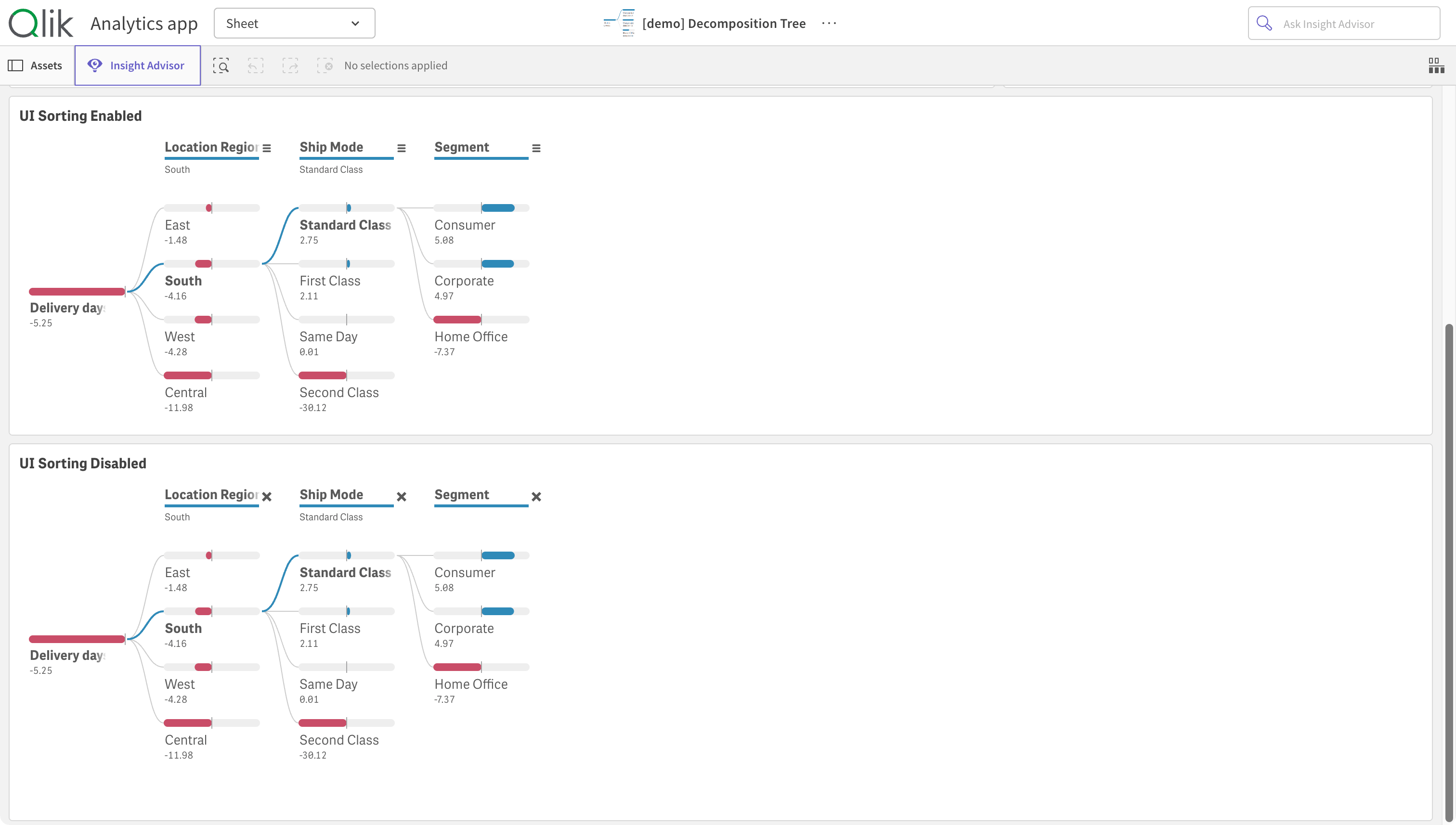Open sorting menu for Ship Mode
Image resolution: width=1456 pixels, height=825 pixels.
tap(401, 148)
